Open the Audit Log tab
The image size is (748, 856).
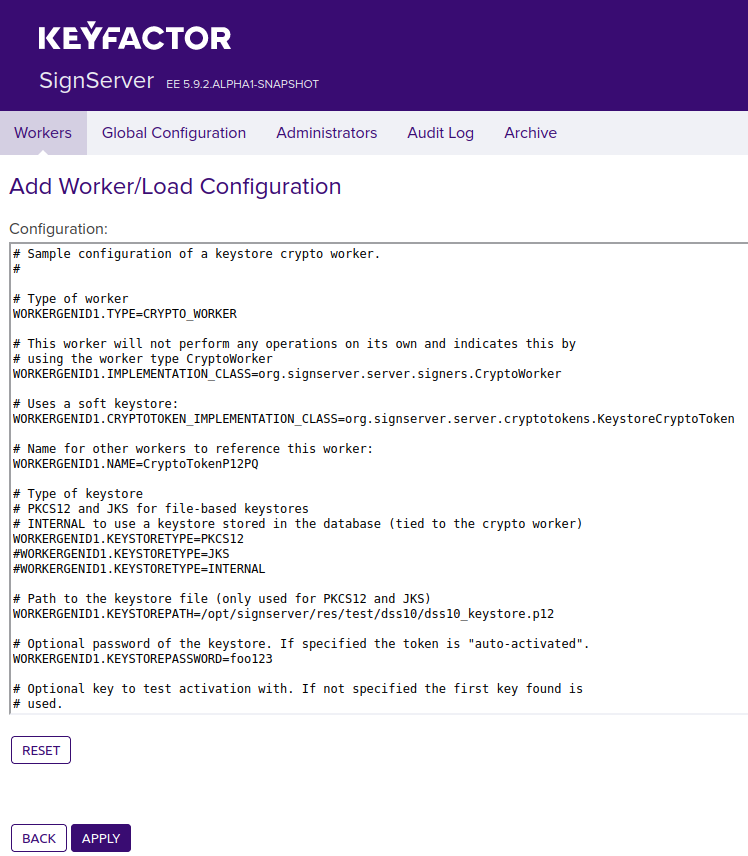click(440, 133)
